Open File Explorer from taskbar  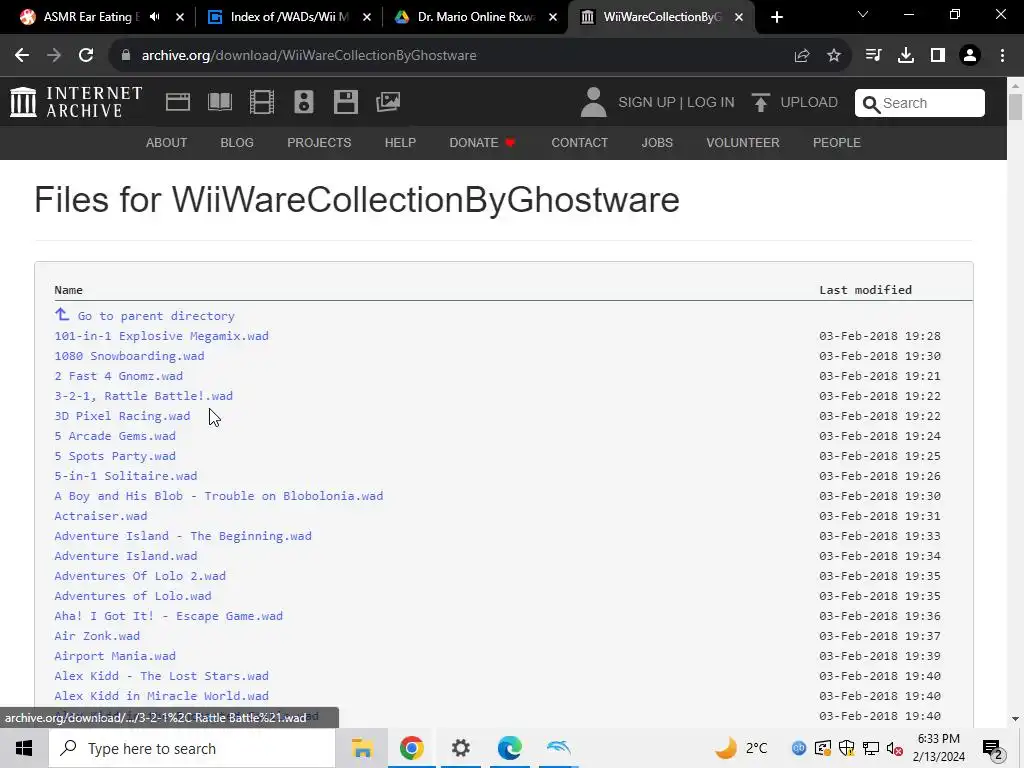(x=362, y=748)
